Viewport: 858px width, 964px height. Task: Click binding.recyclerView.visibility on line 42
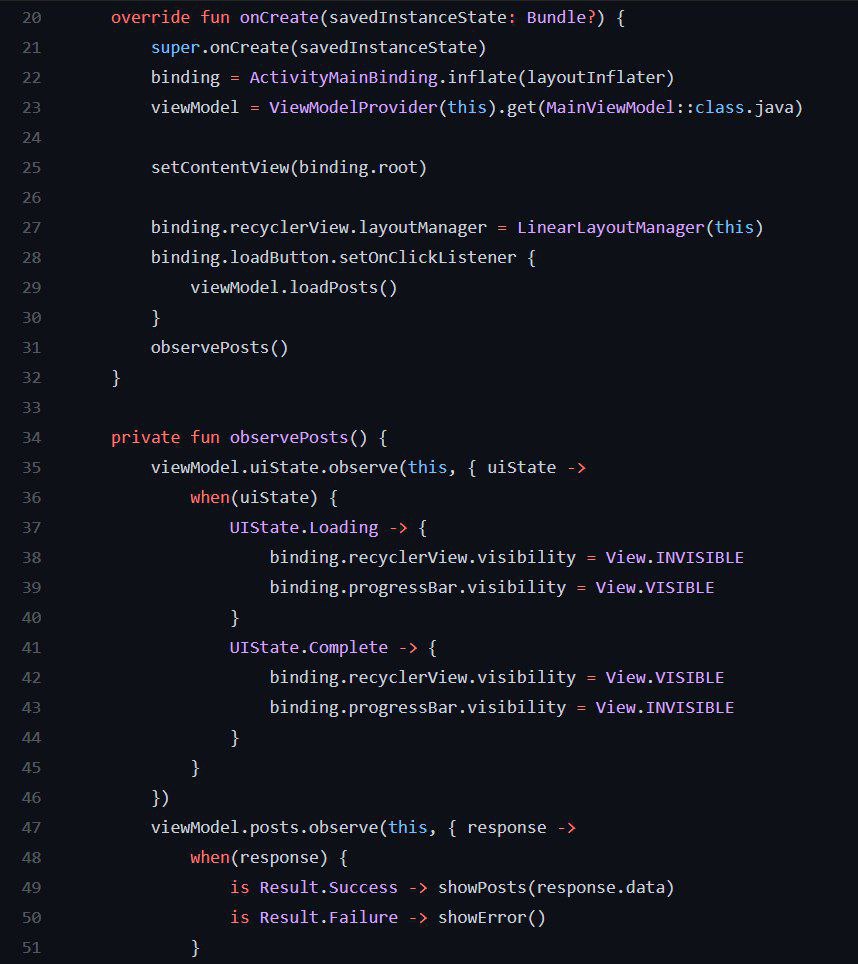(x=422, y=678)
